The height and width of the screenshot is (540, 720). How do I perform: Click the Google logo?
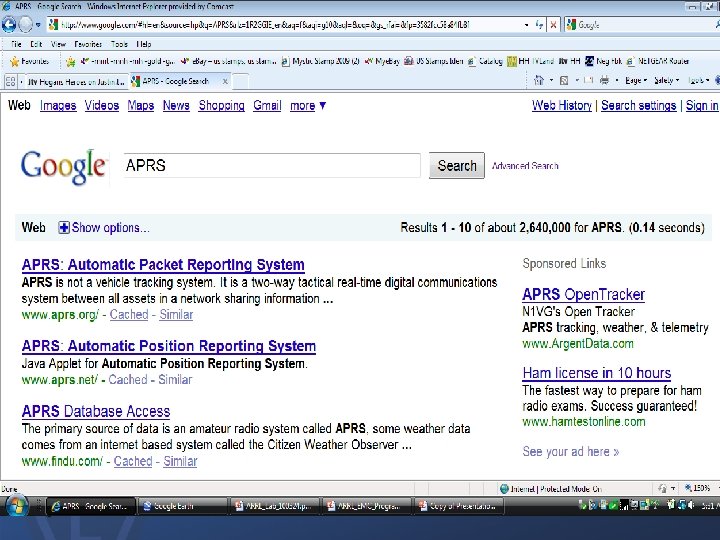point(63,167)
